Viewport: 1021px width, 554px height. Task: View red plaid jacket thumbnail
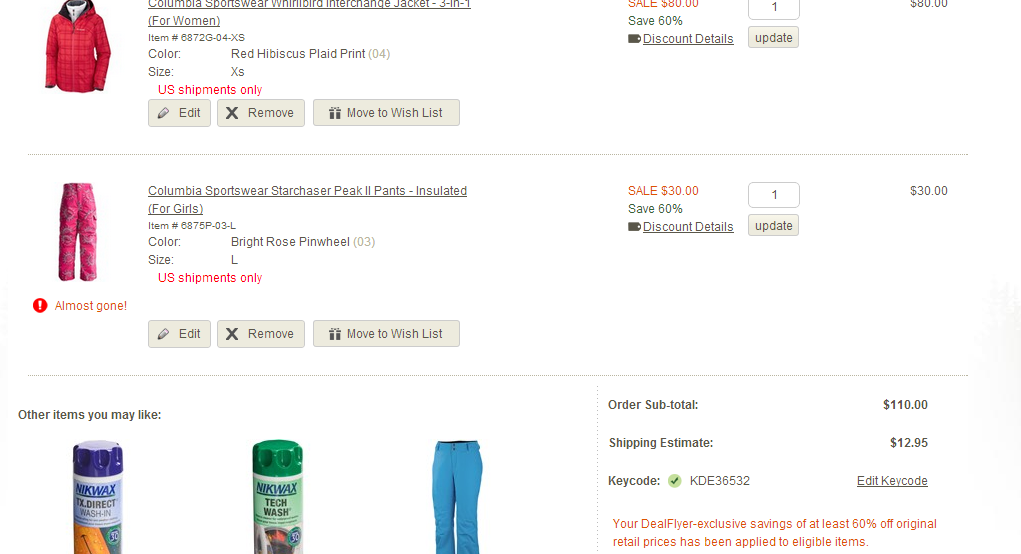(x=77, y=46)
